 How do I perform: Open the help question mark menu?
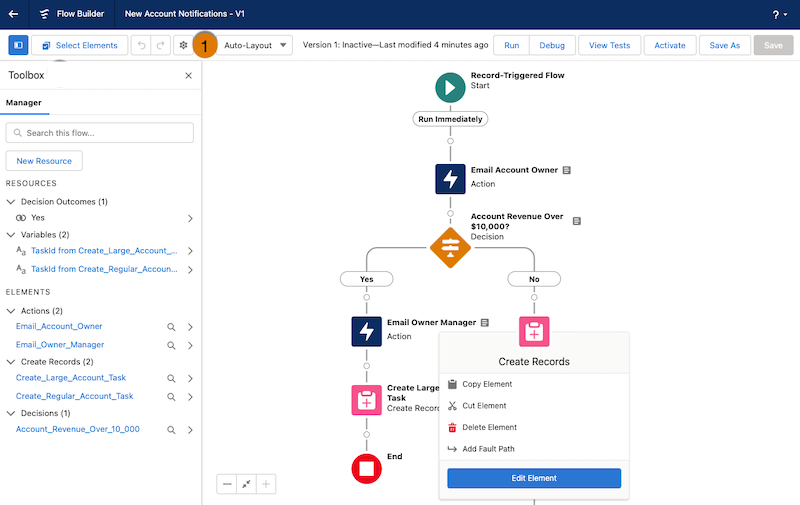pos(780,15)
